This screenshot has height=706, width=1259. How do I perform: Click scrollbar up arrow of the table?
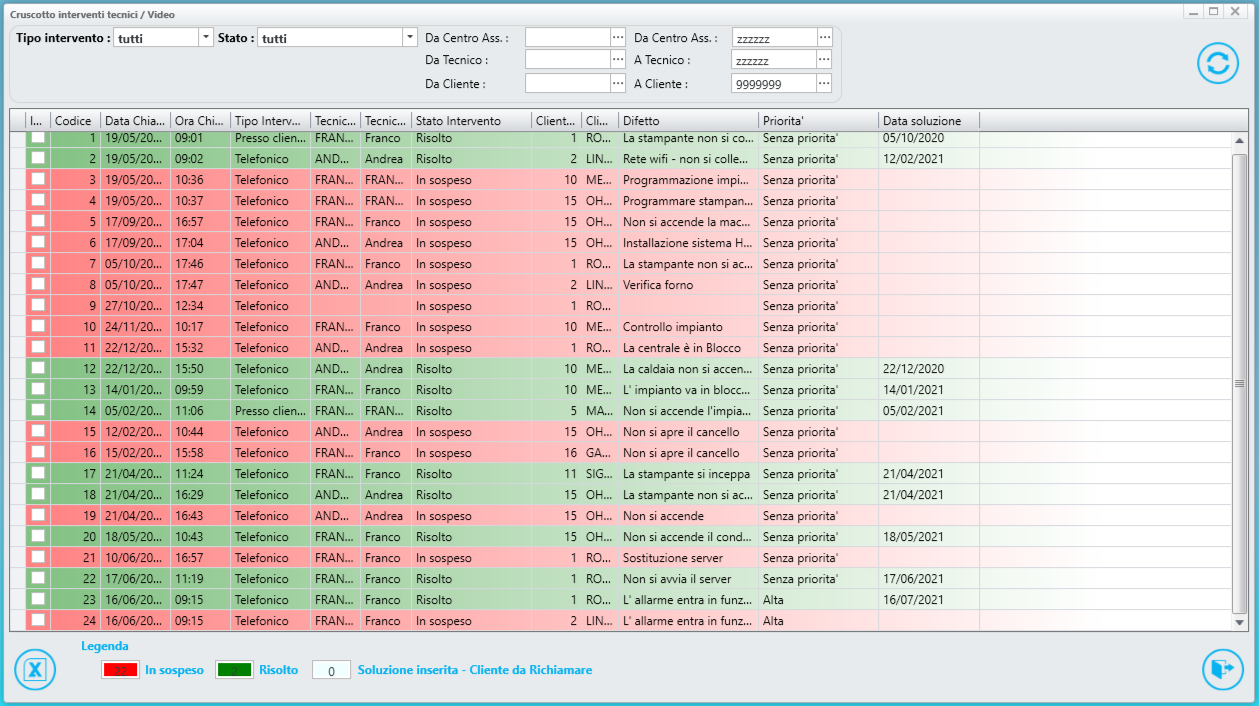pos(1240,141)
